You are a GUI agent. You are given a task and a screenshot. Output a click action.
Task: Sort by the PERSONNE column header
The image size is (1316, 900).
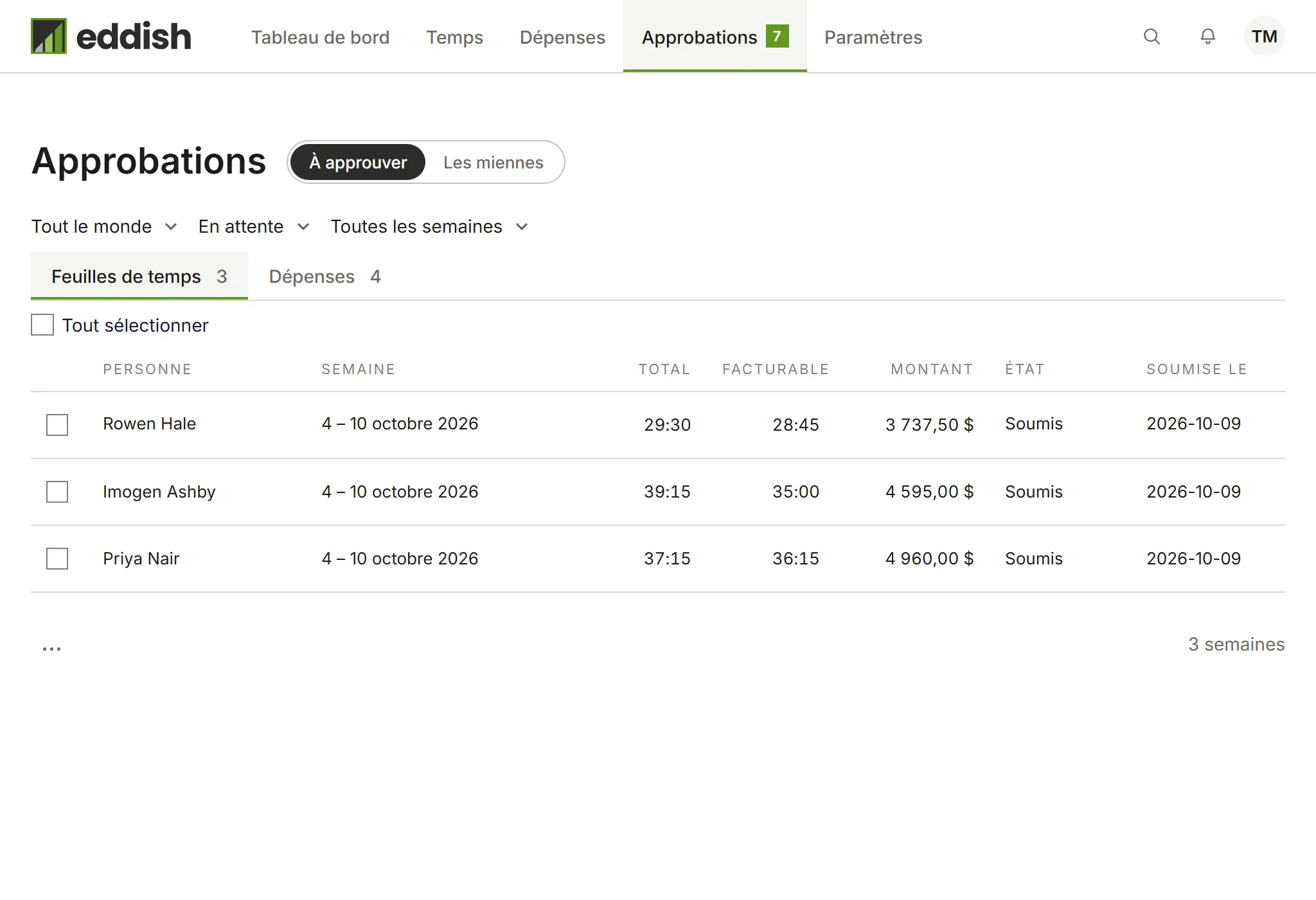point(147,369)
